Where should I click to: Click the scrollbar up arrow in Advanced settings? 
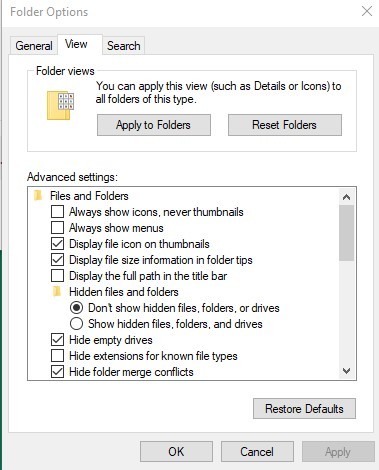point(346,197)
